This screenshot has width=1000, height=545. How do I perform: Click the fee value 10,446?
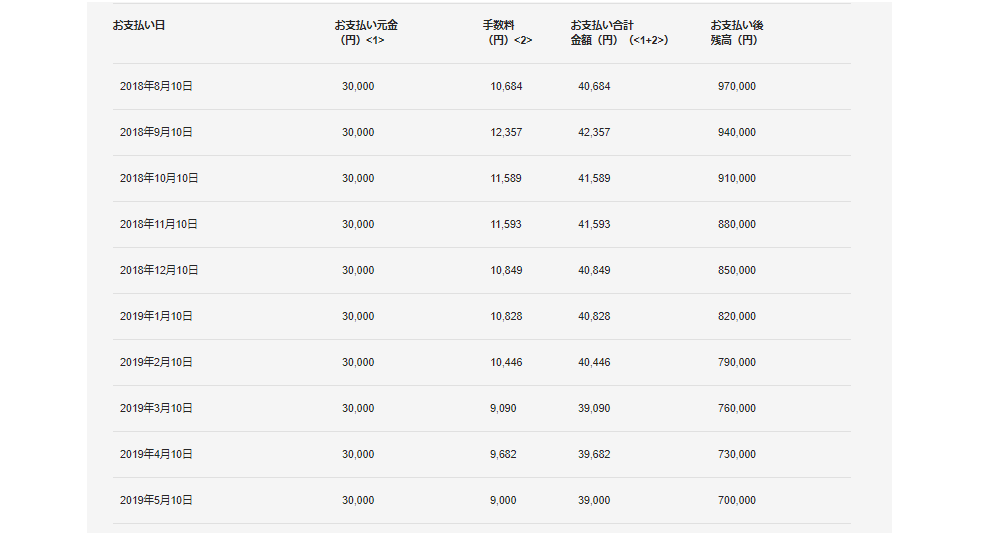click(506, 363)
